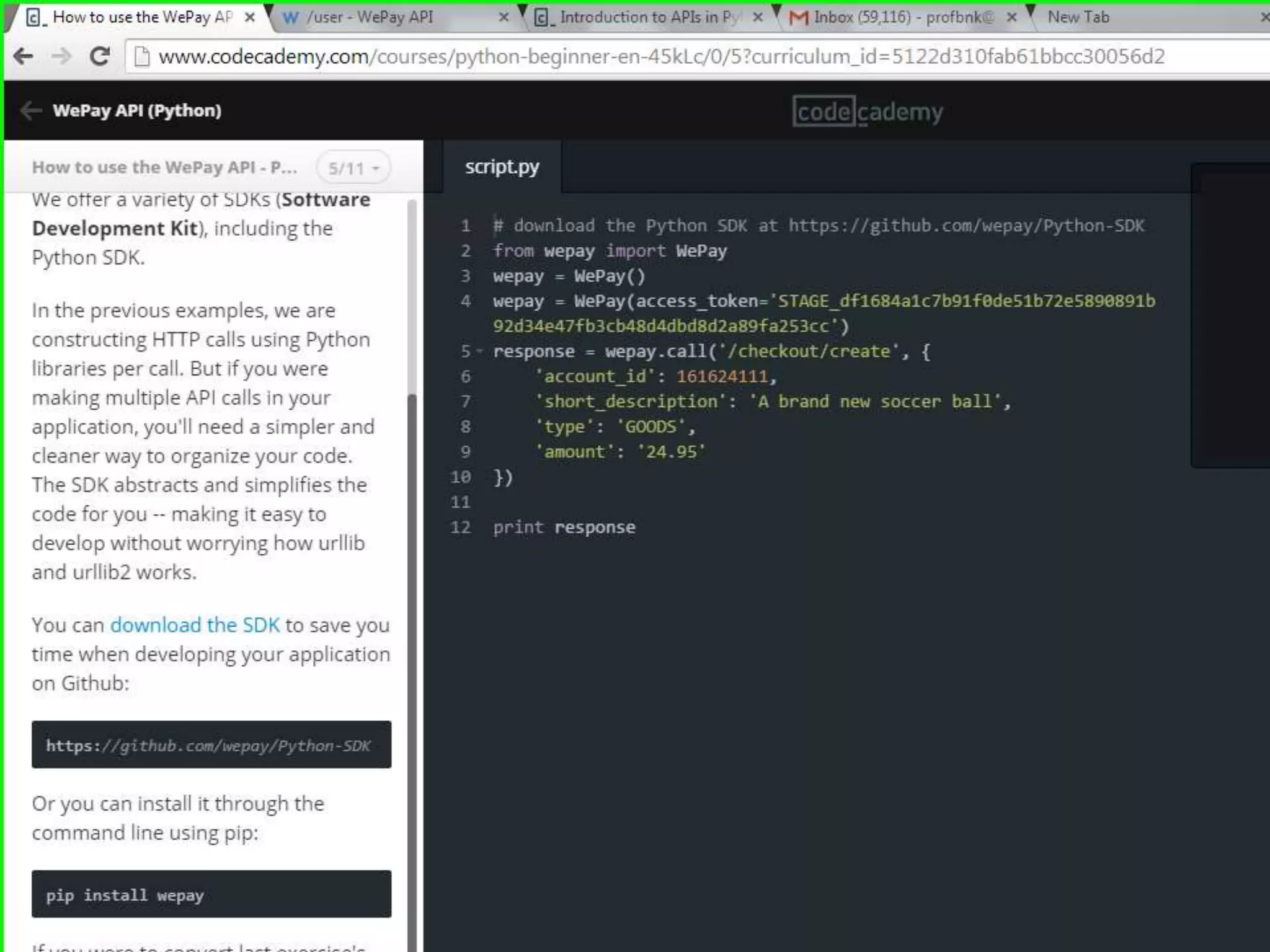Close the 'How to use the WePay API' tab
The image size is (1270, 952).
[250, 17]
